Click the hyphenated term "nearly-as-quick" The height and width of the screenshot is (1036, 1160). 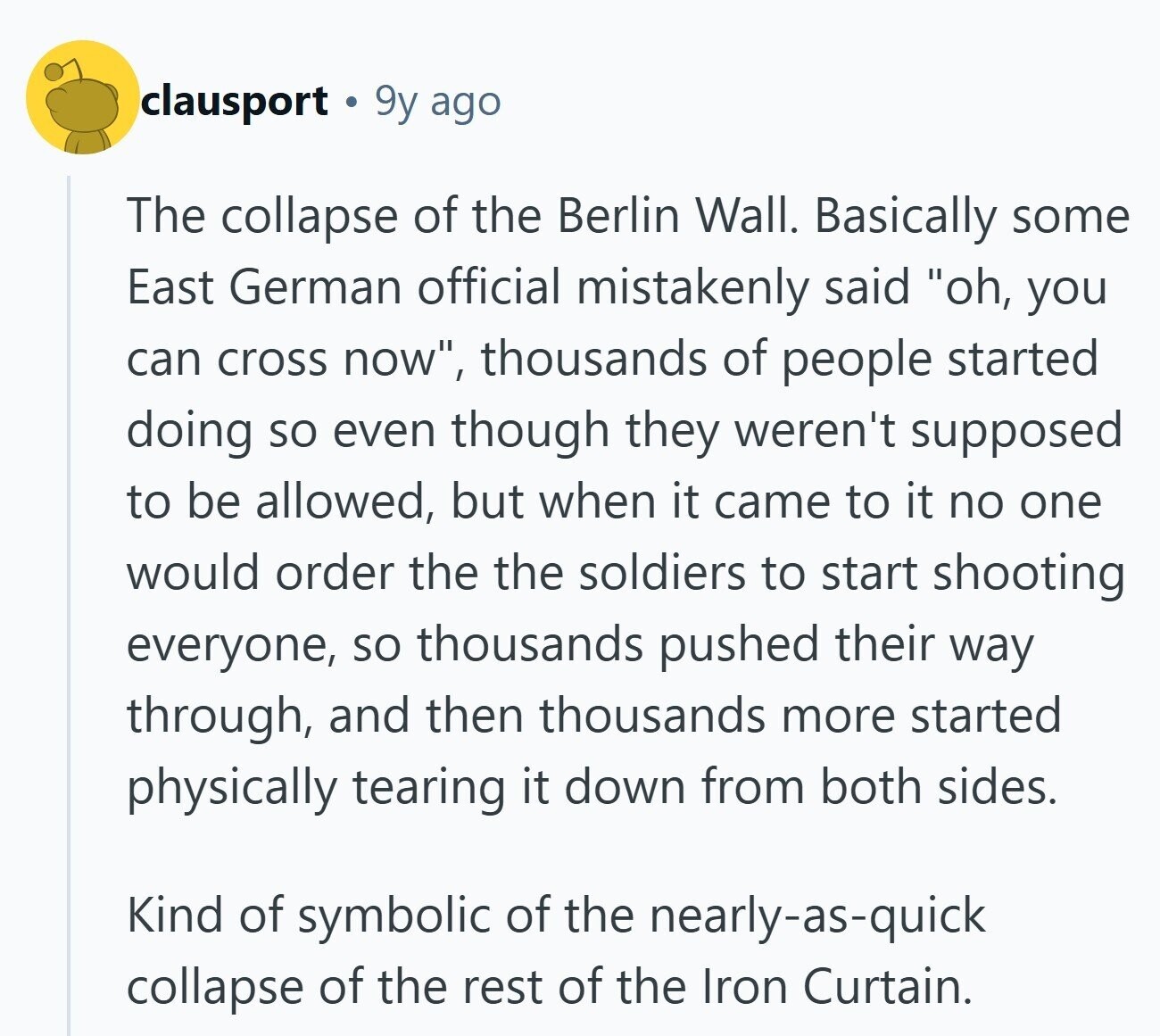[x=817, y=916]
